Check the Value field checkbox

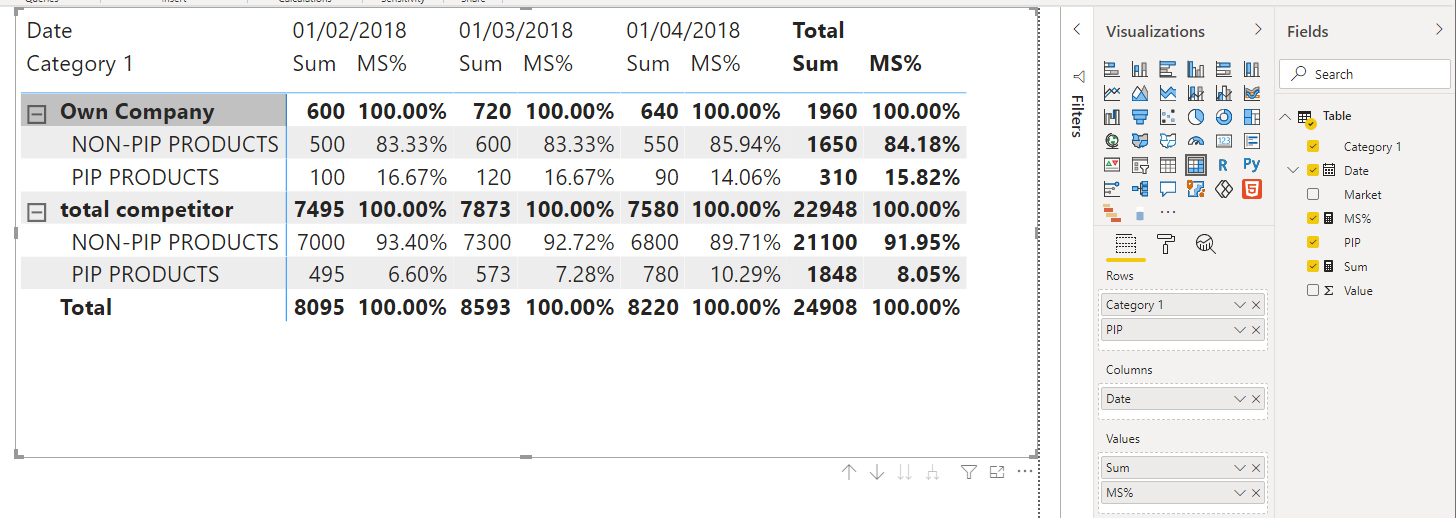(x=1313, y=290)
